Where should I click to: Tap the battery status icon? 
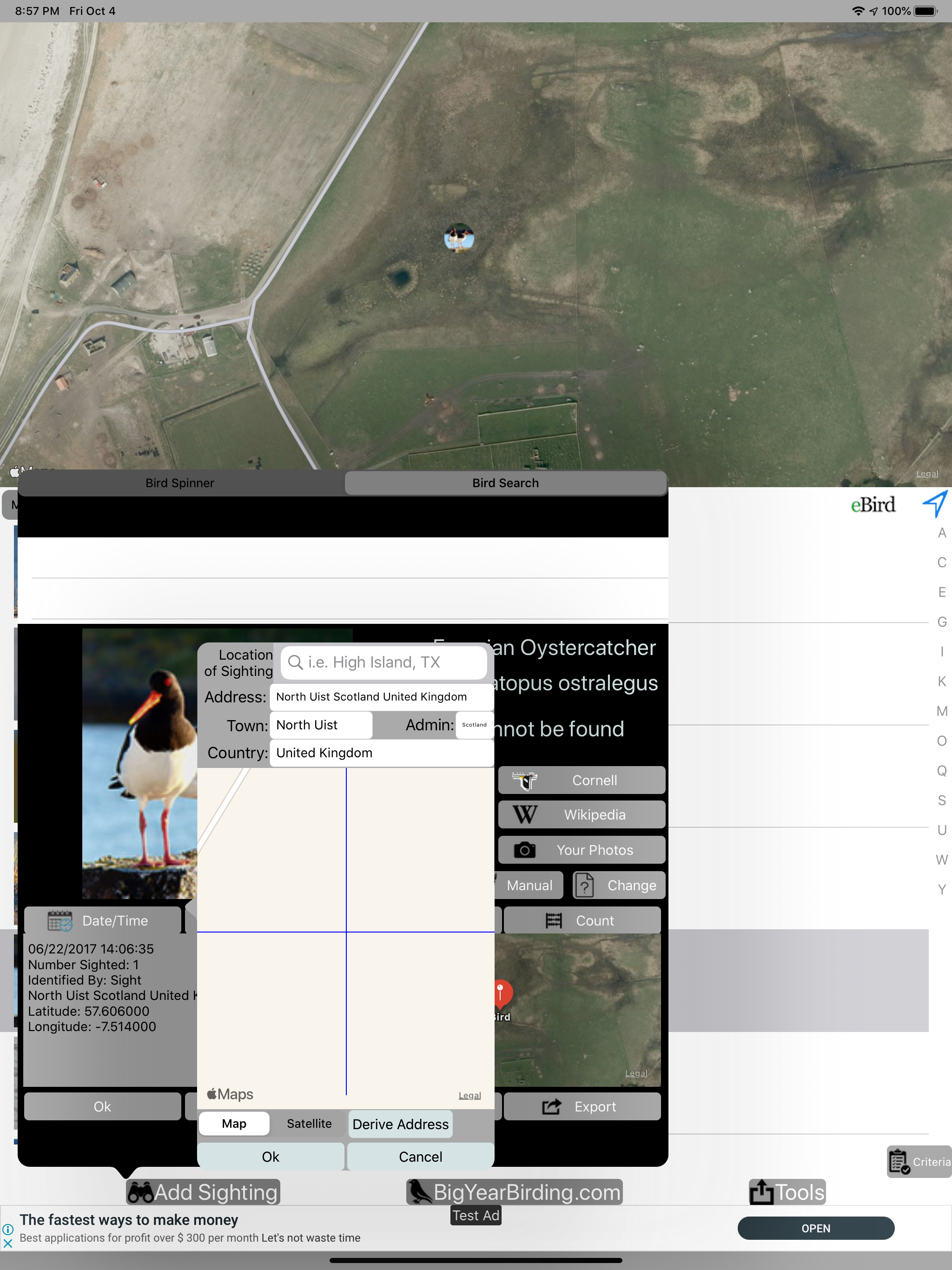click(926, 11)
